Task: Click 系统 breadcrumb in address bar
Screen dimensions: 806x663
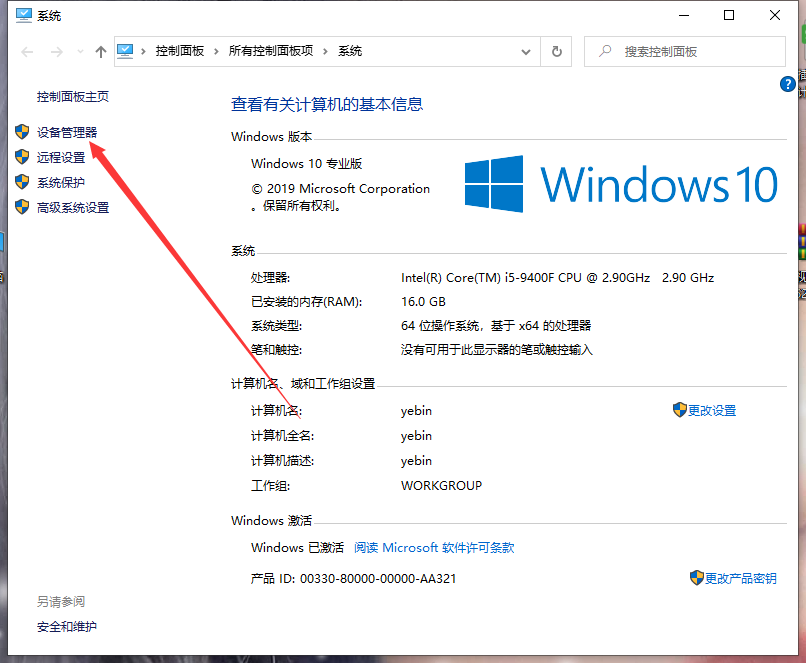Action: tap(350, 51)
